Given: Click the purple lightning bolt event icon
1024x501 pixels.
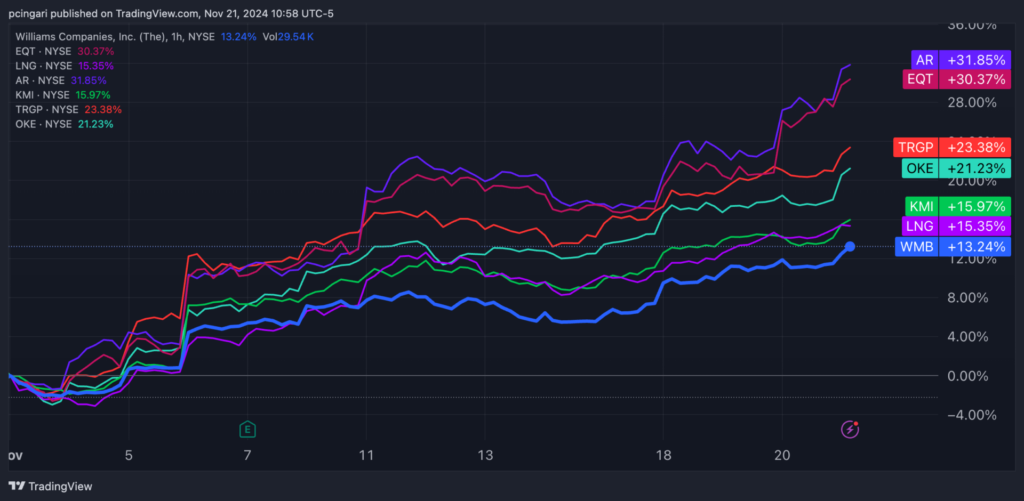Looking at the screenshot, I should pyautogui.click(x=849, y=430).
